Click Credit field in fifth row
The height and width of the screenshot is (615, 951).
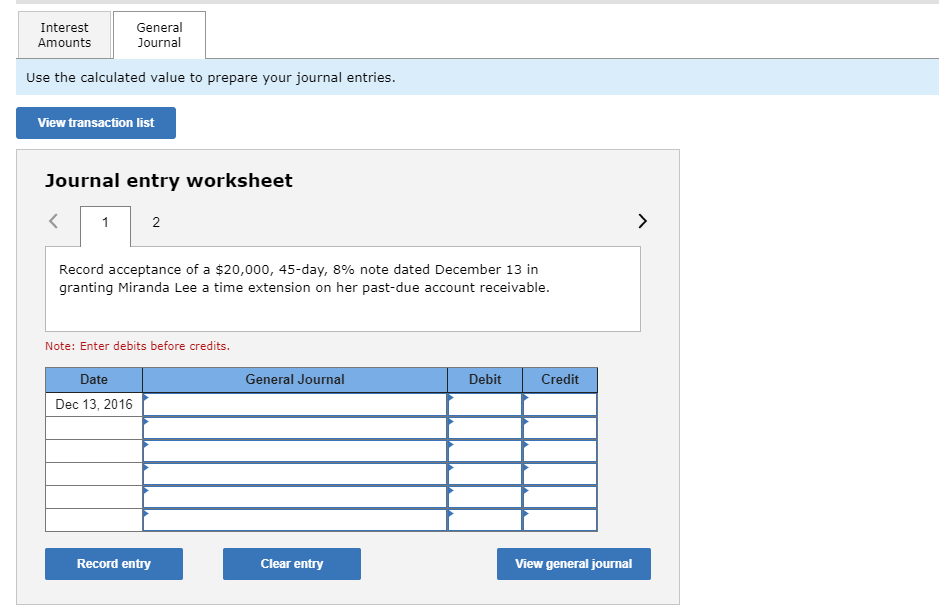(560, 497)
